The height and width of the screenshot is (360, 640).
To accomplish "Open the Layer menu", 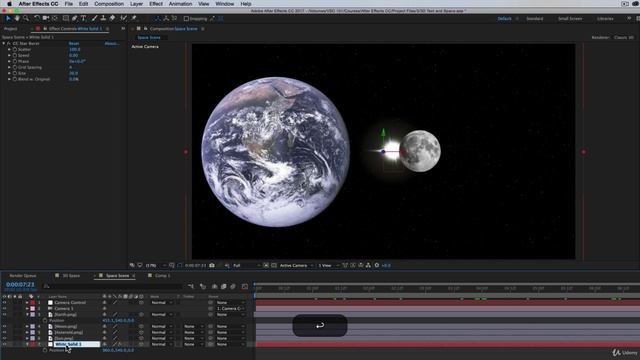I will click(x=136, y=4).
